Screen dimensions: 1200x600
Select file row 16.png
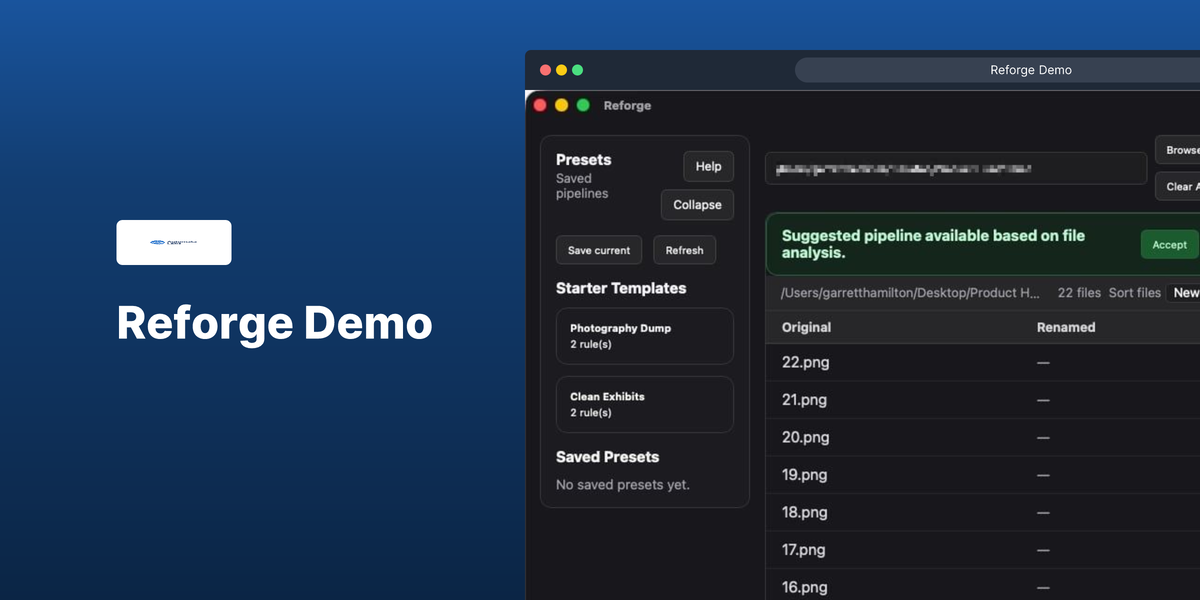[x=983, y=586]
